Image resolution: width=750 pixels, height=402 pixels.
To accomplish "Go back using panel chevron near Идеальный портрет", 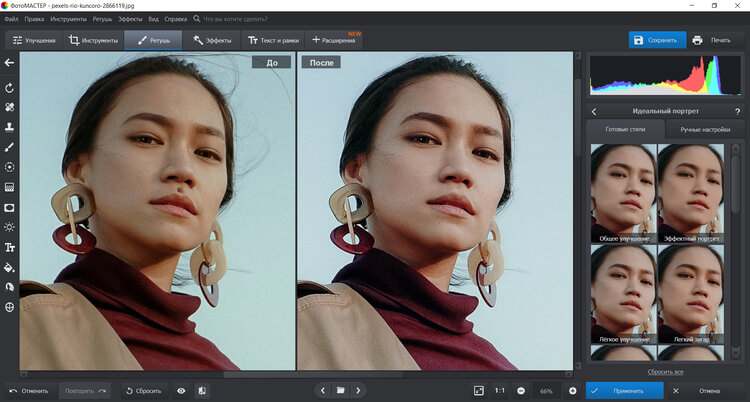I will tap(594, 112).
